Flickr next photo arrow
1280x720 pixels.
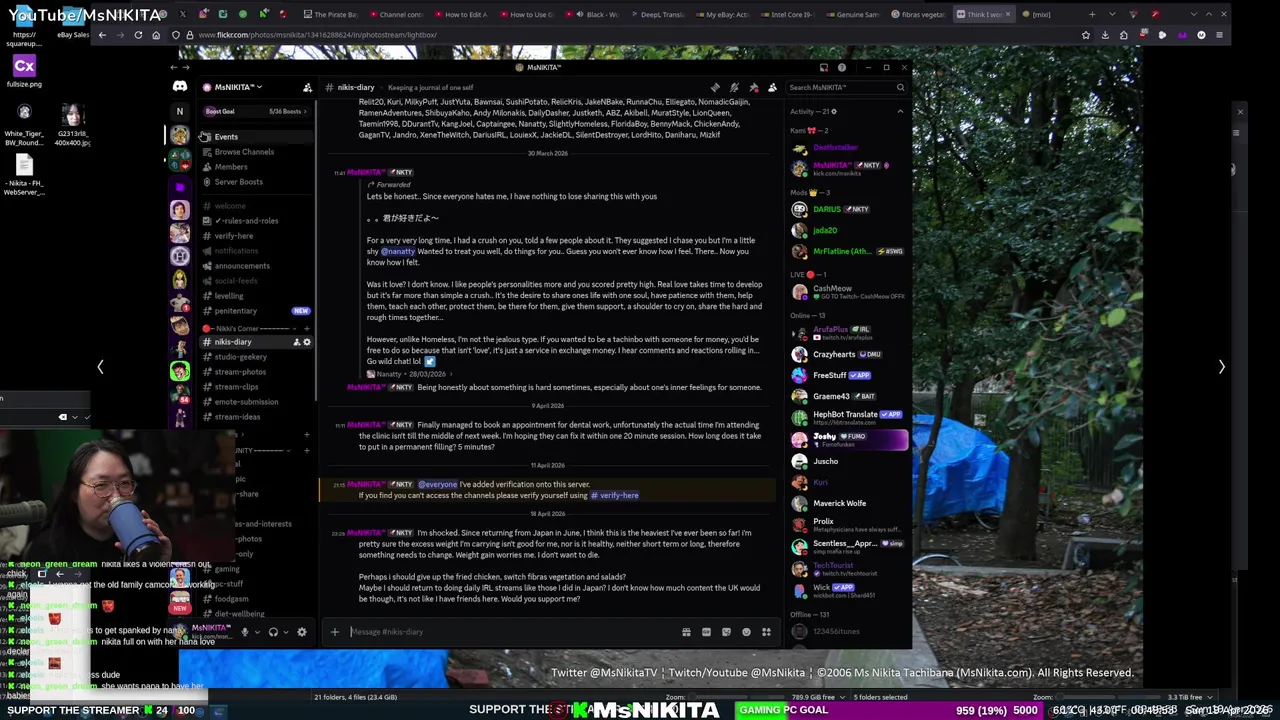coord(1221,367)
